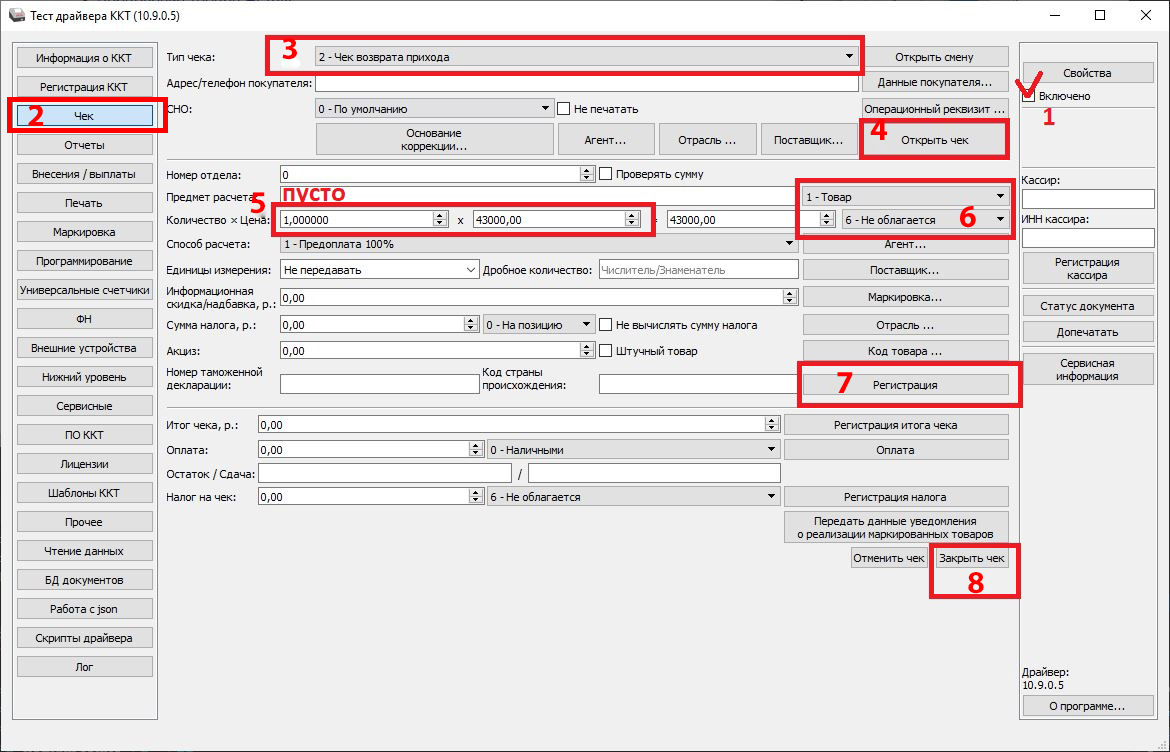Click the Адрес/телефон покупателя input field
Screen dimensions: 1170x752
[586, 83]
